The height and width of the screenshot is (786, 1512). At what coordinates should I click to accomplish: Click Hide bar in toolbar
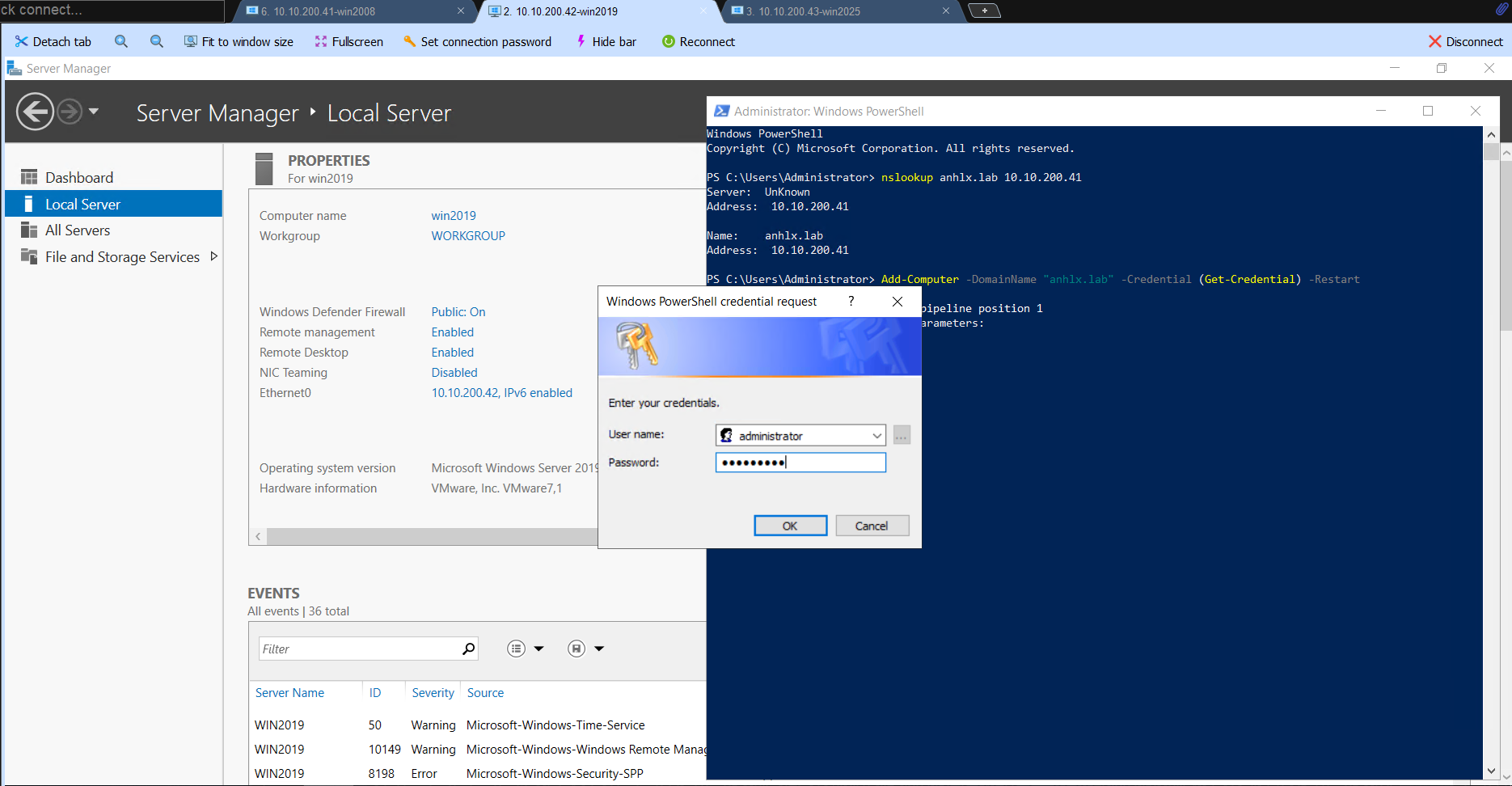click(606, 41)
